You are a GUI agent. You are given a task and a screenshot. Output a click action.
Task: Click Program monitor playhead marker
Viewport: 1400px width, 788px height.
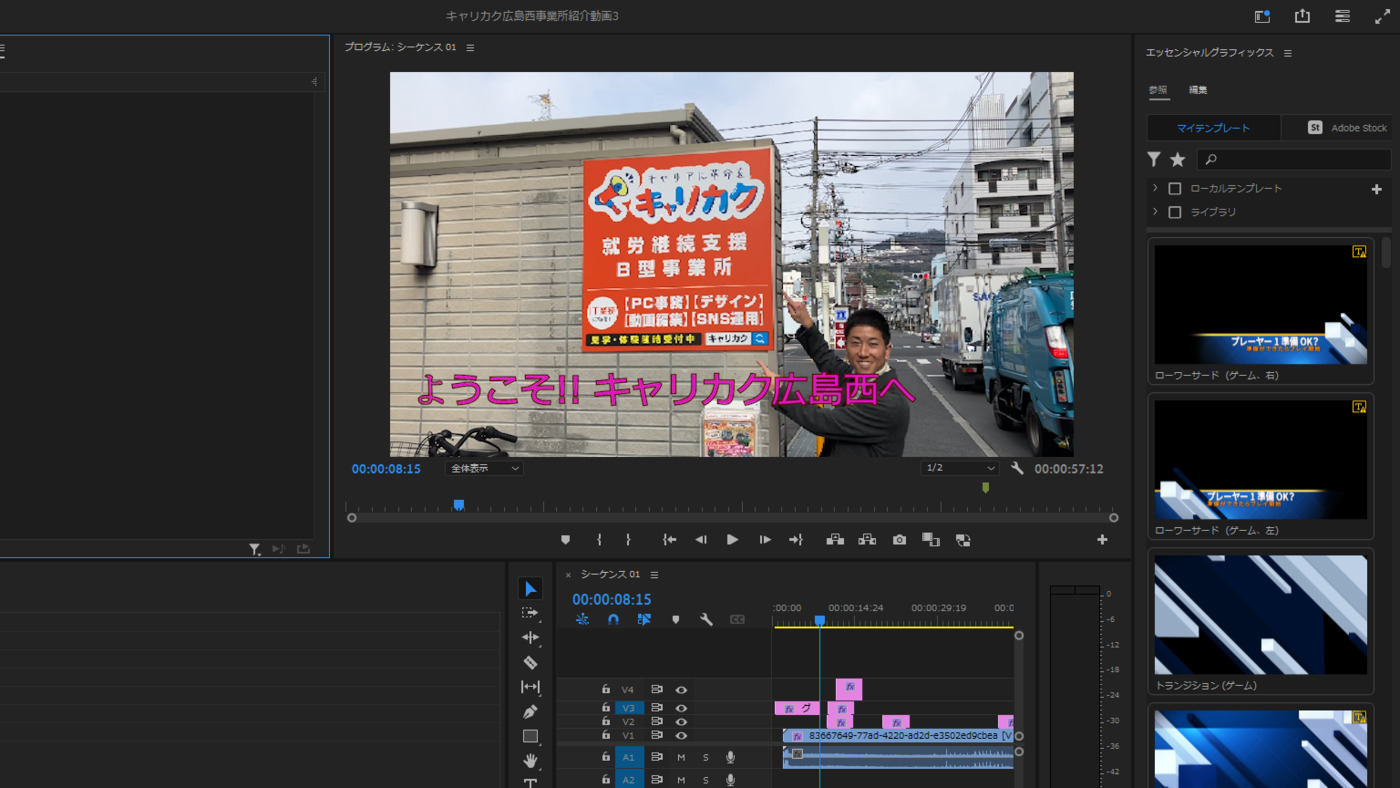click(459, 505)
